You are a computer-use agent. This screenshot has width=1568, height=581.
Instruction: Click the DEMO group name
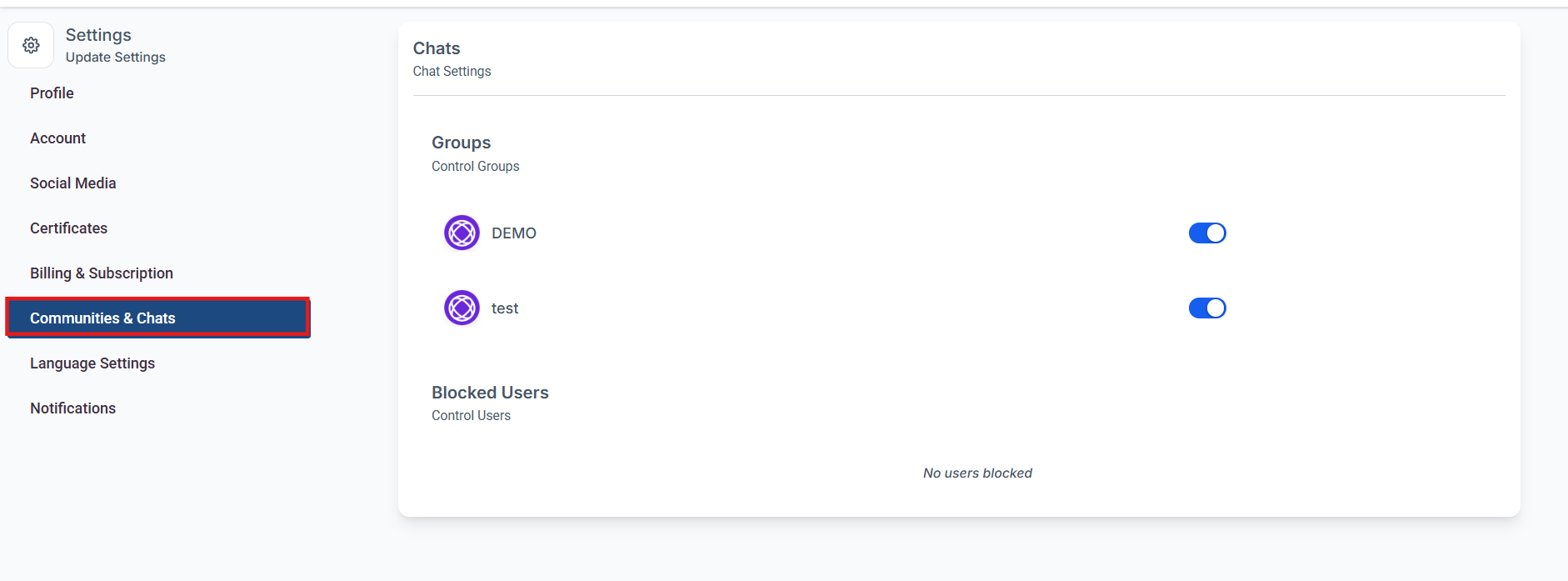(x=514, y=233)
